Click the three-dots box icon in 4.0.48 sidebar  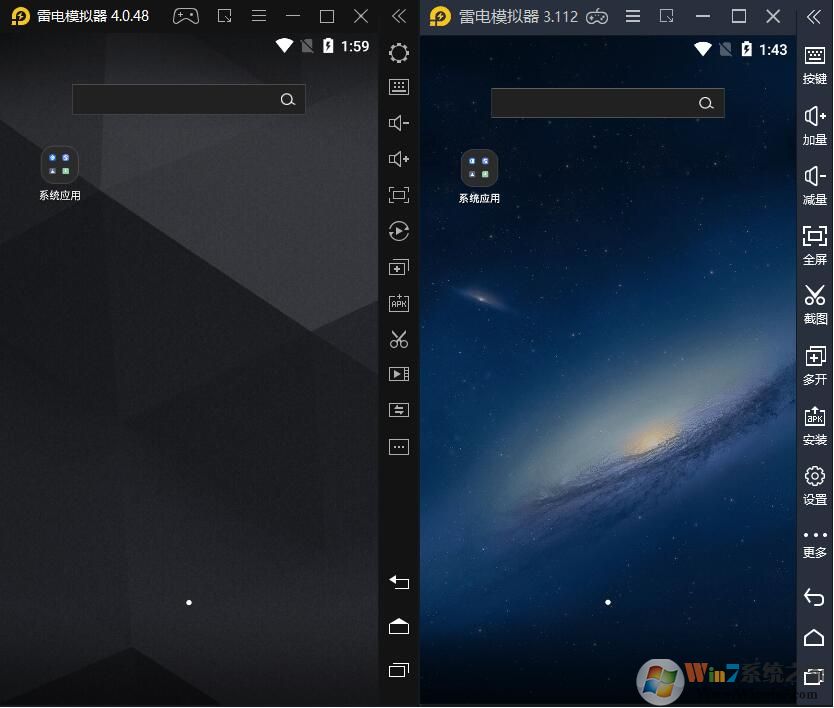coord(399,447)
